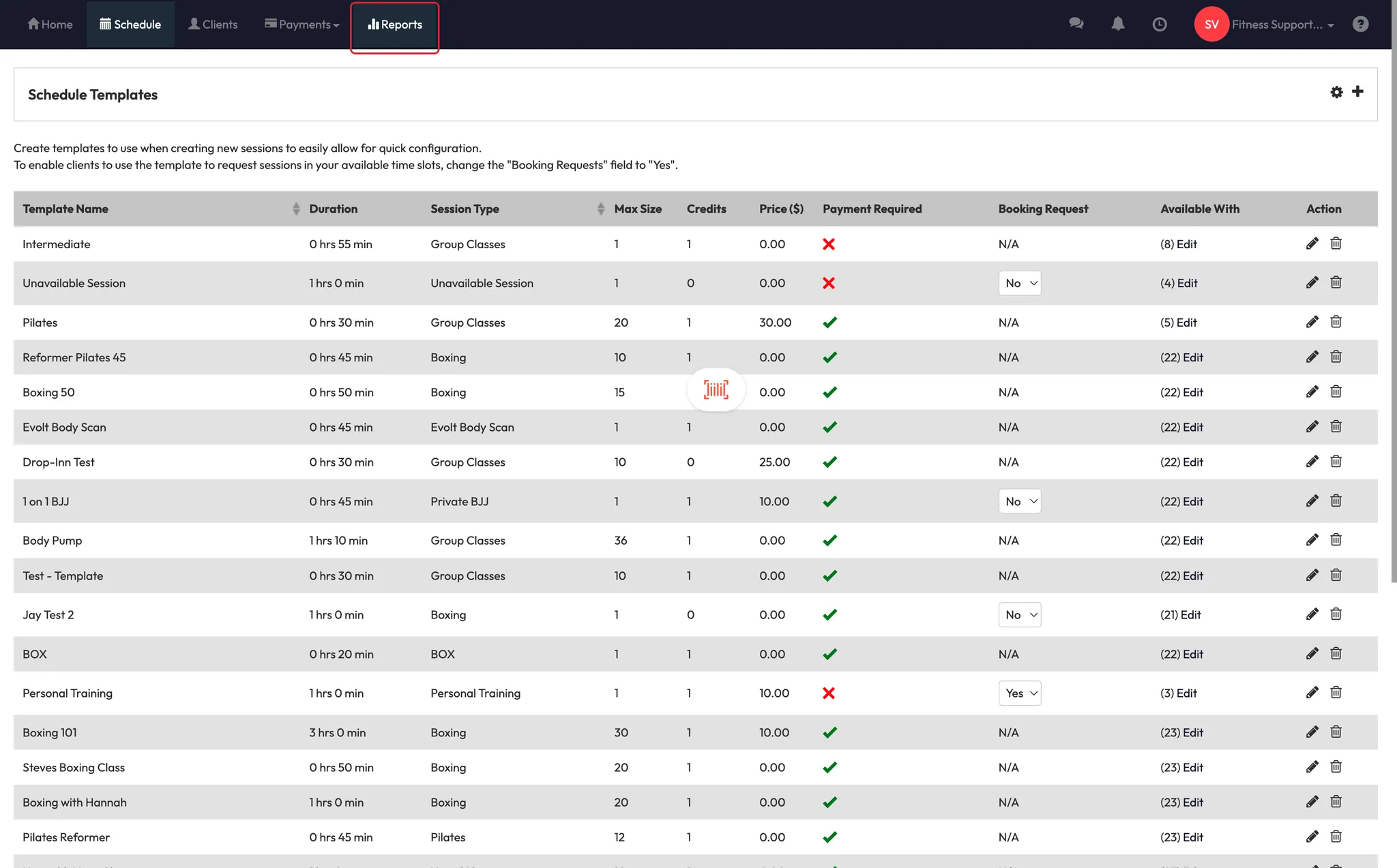1397x868 pixels.
Task: Open the help question mark icon
Action: [x=1360, y=25]
